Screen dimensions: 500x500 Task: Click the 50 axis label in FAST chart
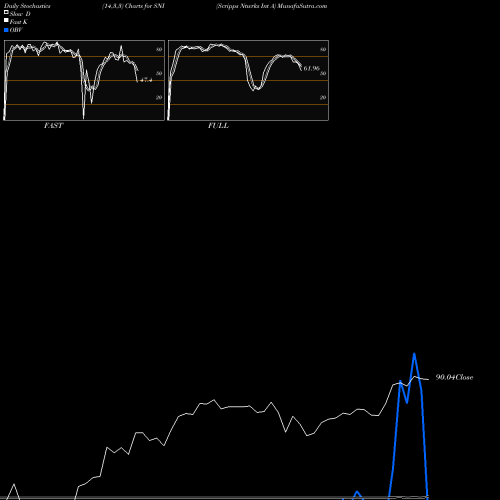click(159, 73)
